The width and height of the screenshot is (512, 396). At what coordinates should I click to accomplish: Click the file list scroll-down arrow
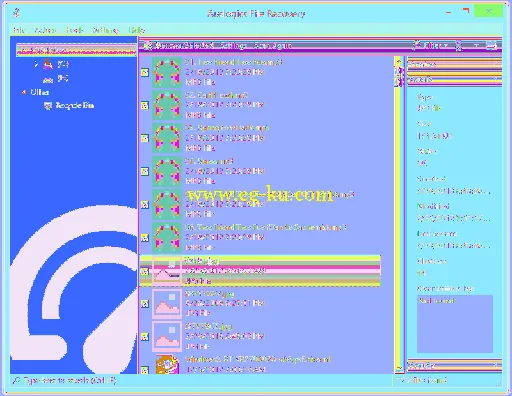point(399,369)
